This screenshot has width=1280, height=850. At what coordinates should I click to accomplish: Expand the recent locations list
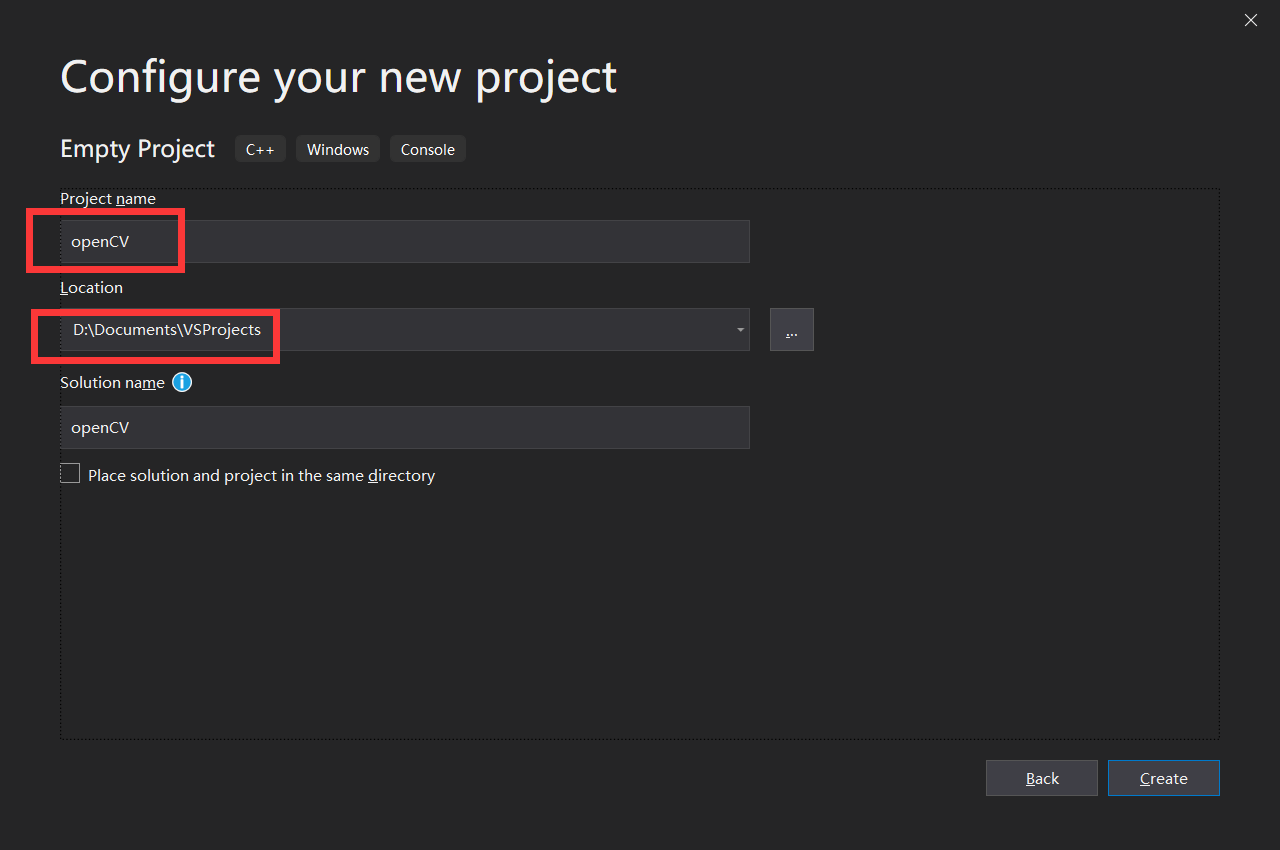740,329
